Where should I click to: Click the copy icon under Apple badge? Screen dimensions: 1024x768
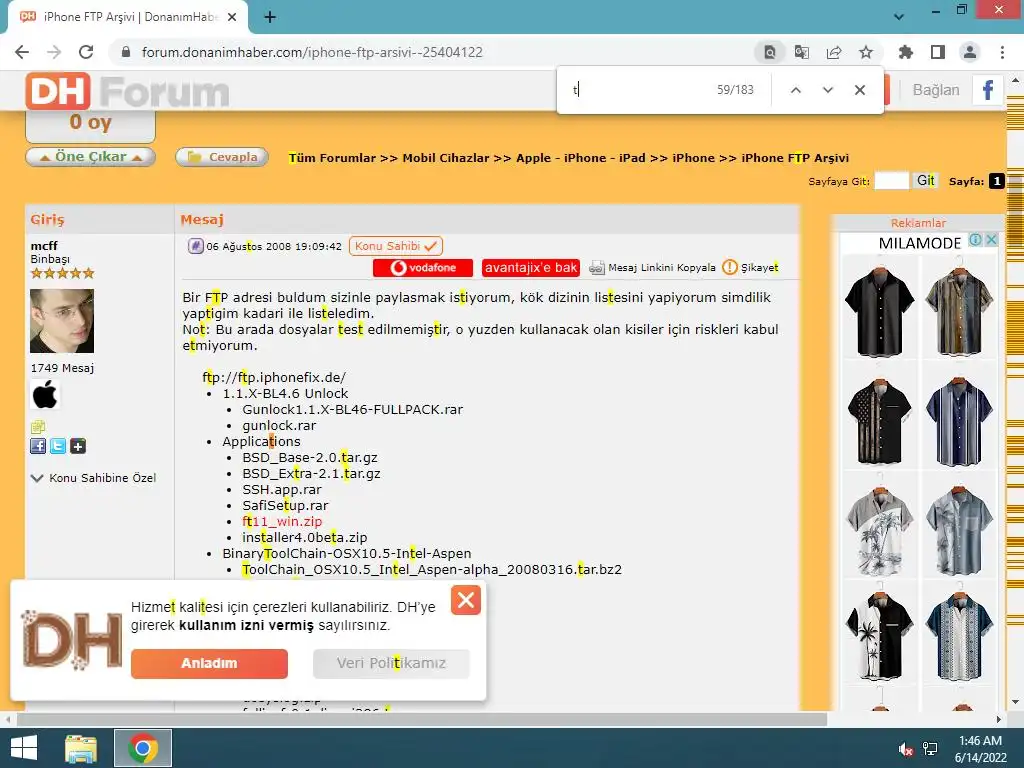(37, 427)
